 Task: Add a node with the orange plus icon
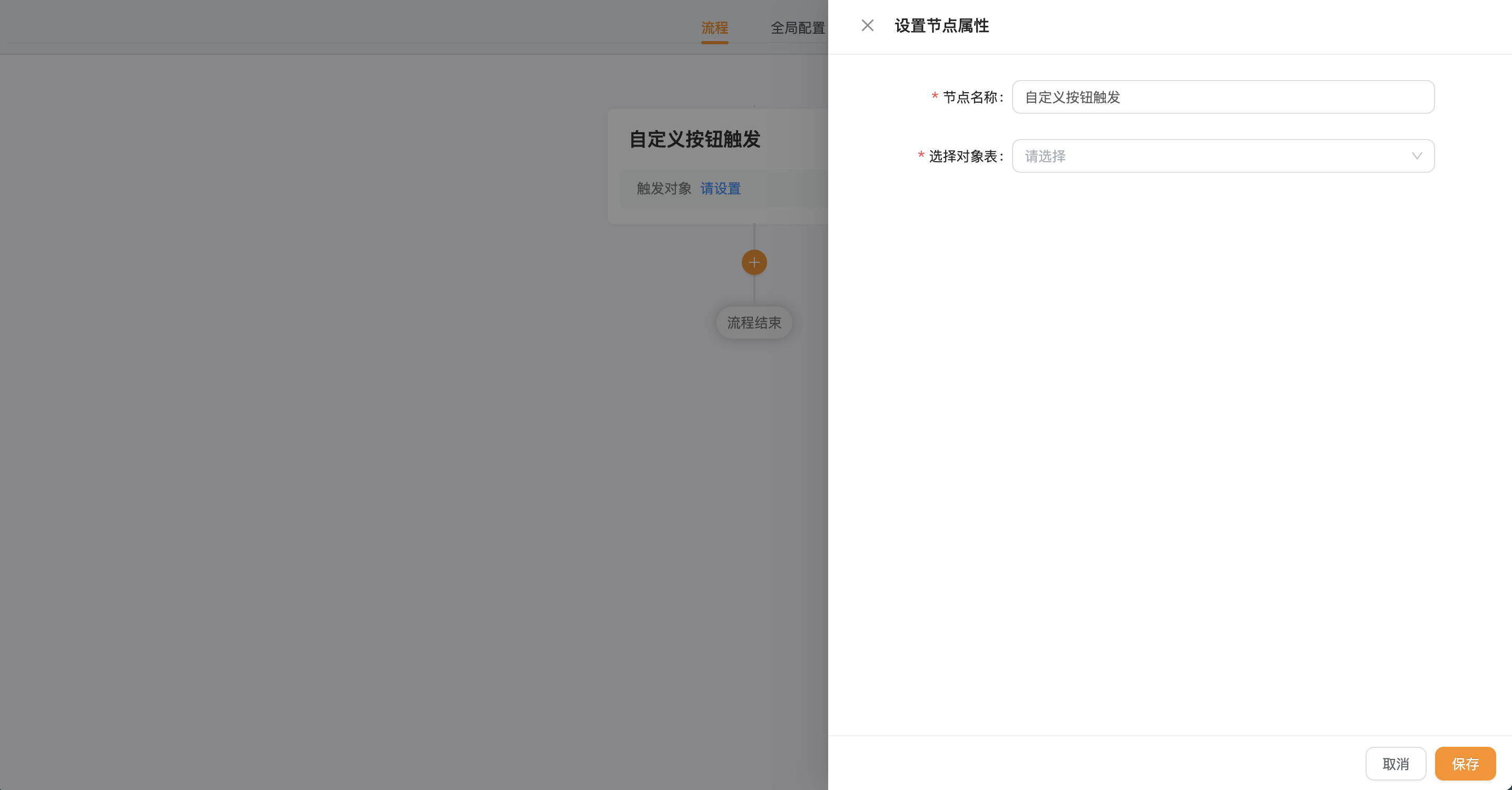click(754, 262)
